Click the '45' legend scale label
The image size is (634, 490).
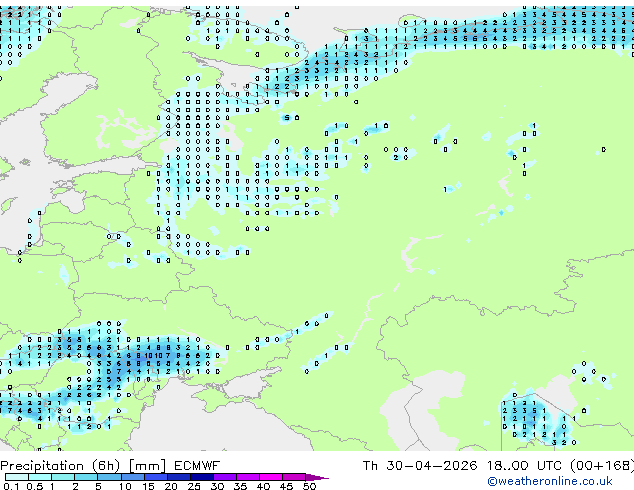pos(286,486)
